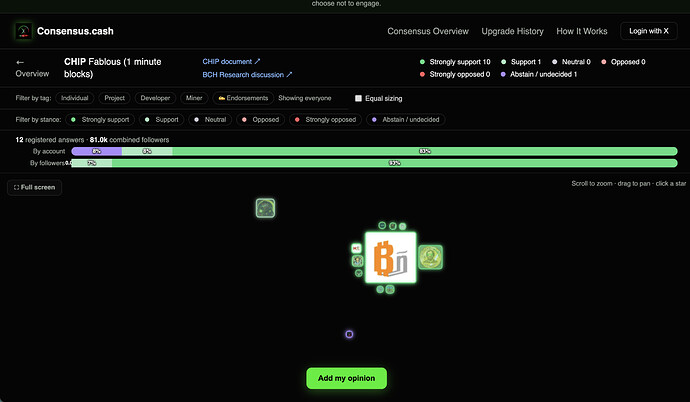Filter stance by Opposed chip
This screenshot has height=402, width=690.
(260, 120)
